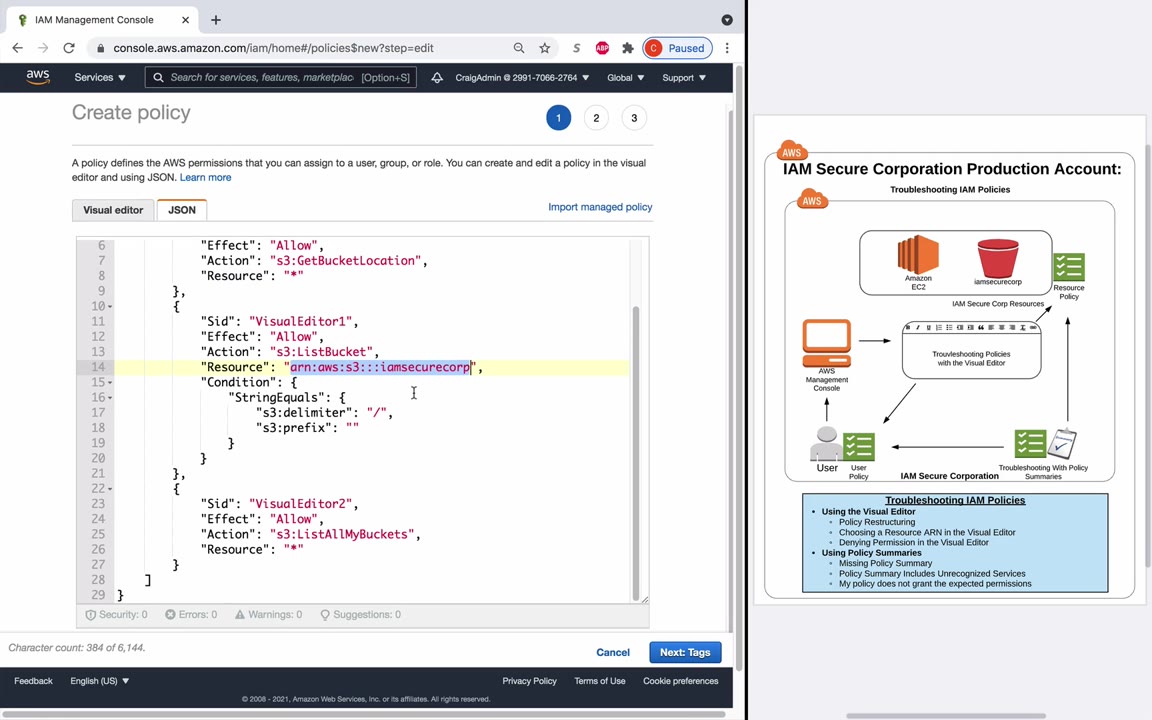Screen dimensions: 1152x720
Task: Open the browser extensions puzzle icon
Action: [628, 48]
